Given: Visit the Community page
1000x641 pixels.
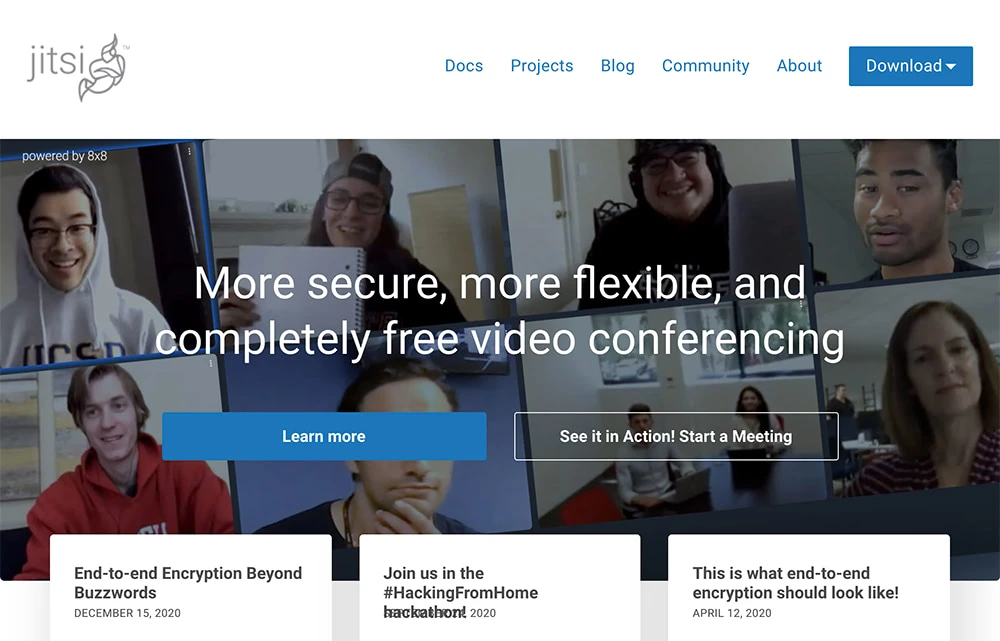Looking at the screenshot, I should (x=705, y=66).
